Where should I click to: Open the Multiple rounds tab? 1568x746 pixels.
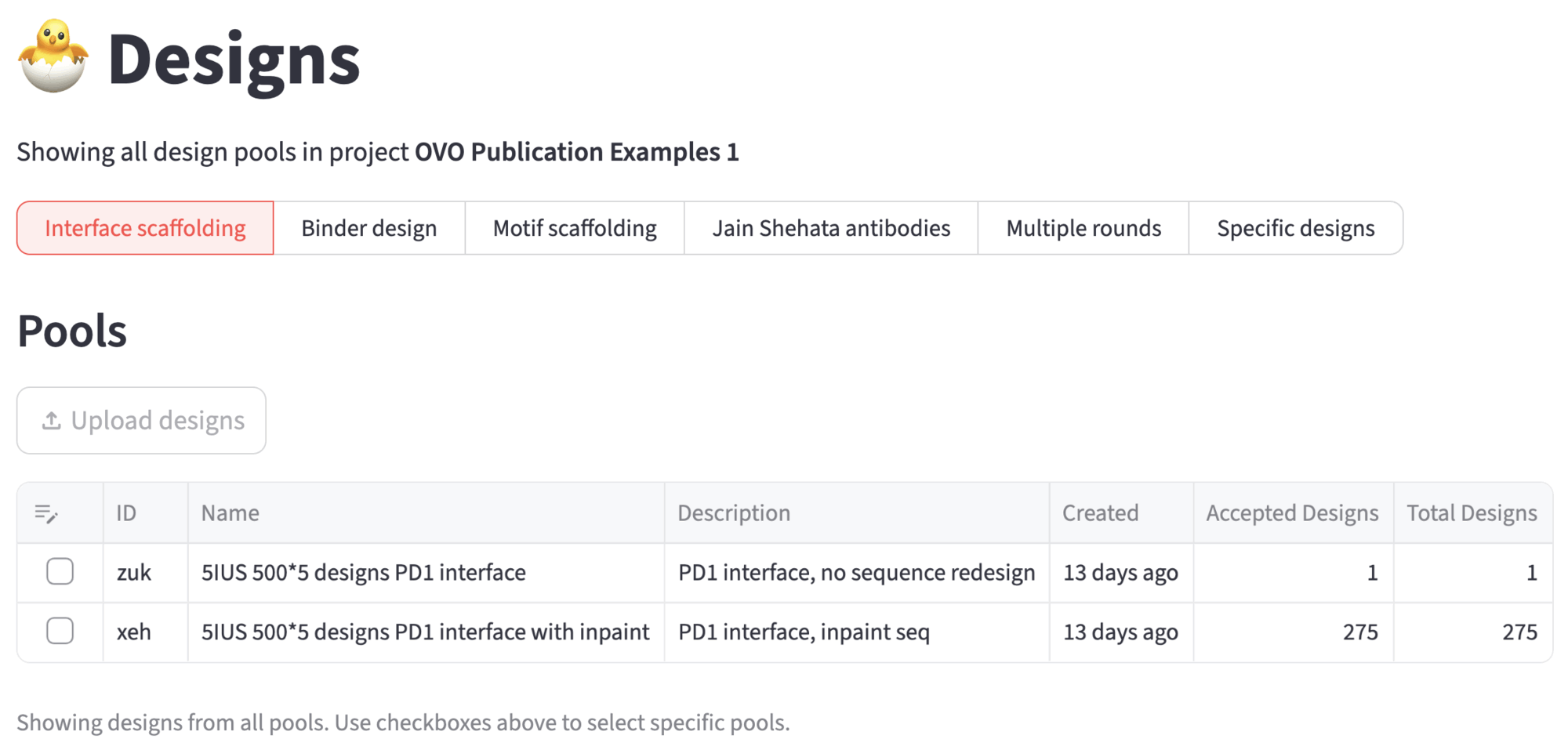pyautogui.click(x=1083, y=228)
